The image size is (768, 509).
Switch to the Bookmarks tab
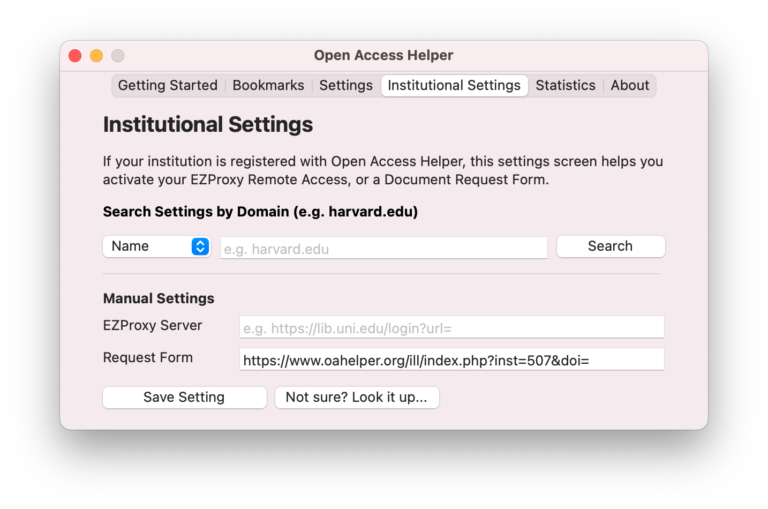pos(268,85)
